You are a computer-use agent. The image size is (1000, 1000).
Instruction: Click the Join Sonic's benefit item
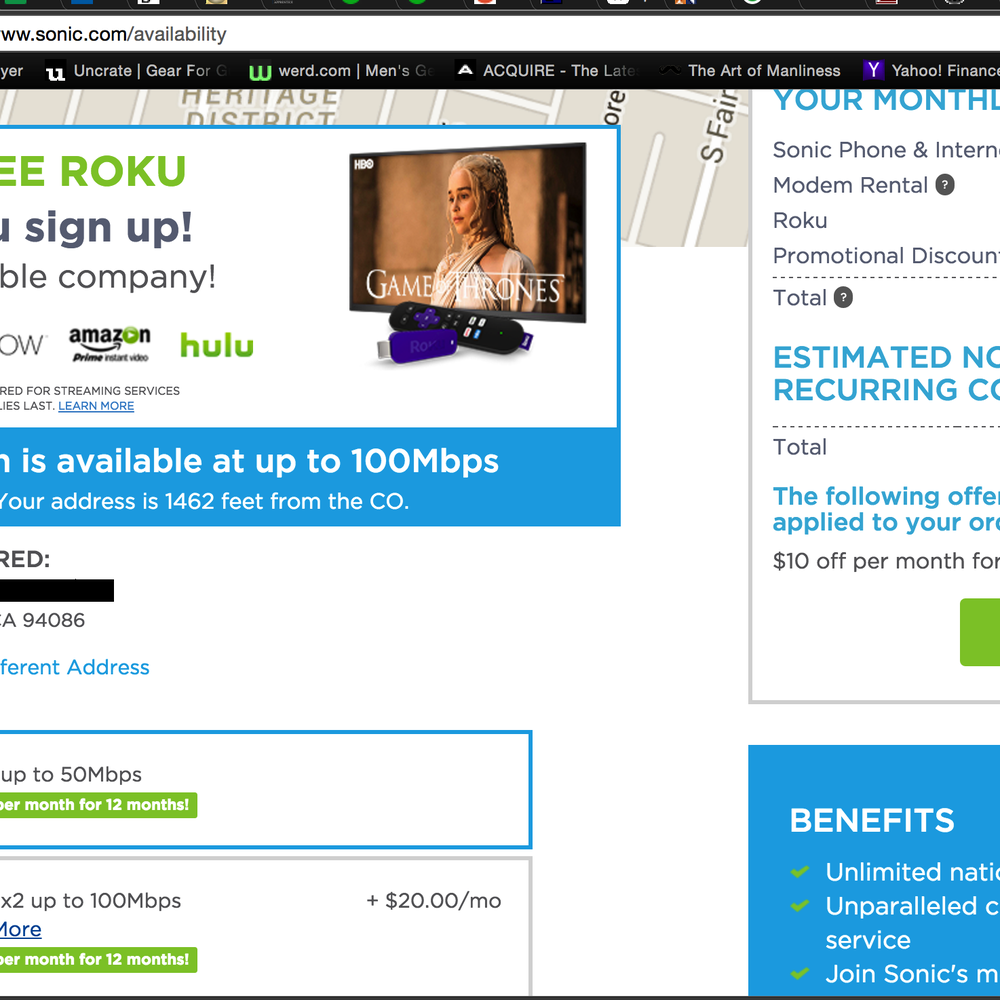(913, 974)
